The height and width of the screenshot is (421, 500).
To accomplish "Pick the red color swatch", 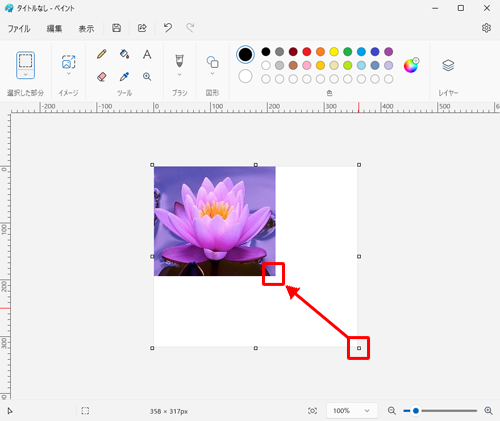I will (307, 52).
